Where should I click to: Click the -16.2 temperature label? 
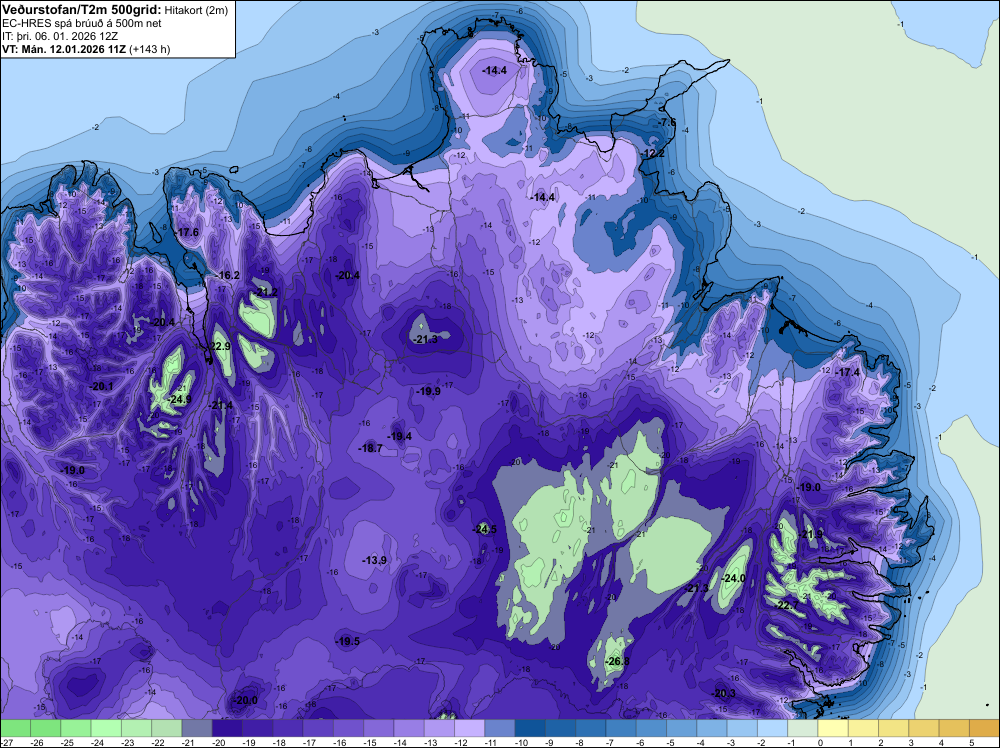228,275
